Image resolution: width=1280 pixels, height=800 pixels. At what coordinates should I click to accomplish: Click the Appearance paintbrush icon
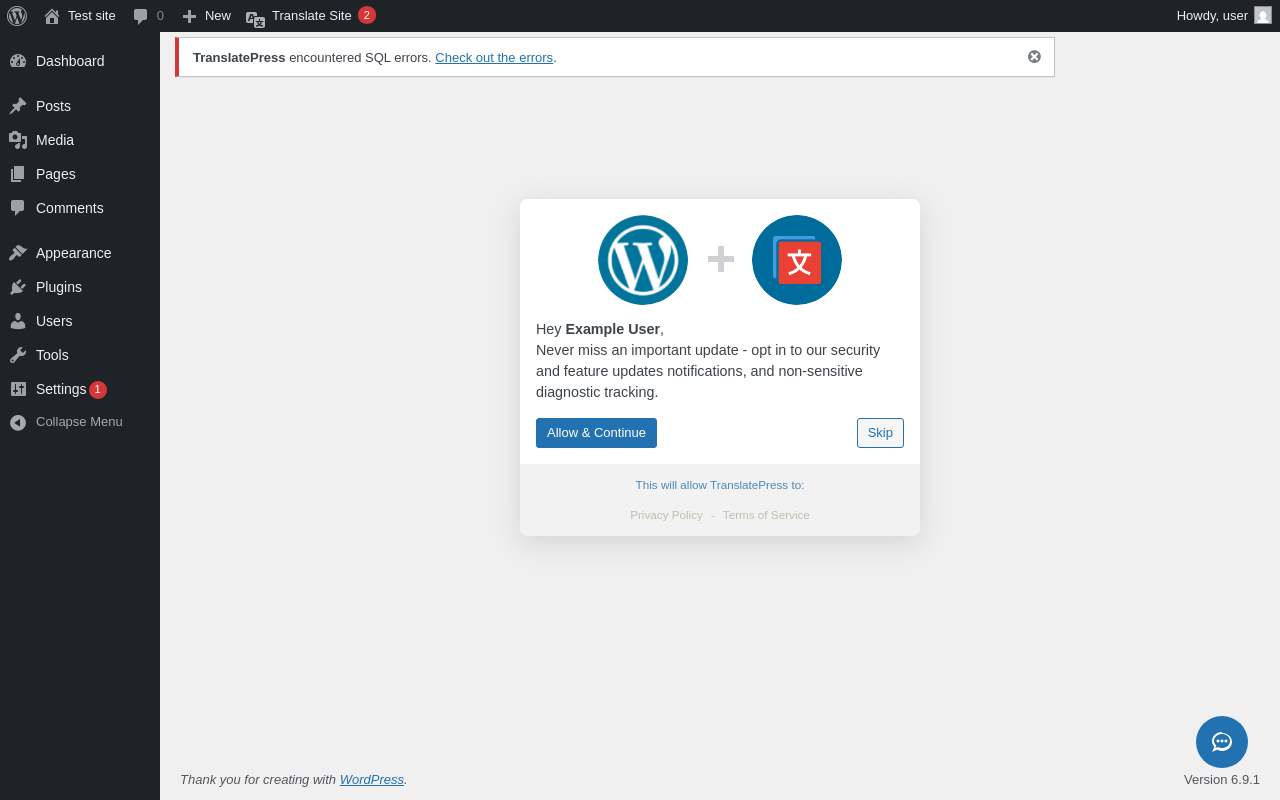[18, 253]
